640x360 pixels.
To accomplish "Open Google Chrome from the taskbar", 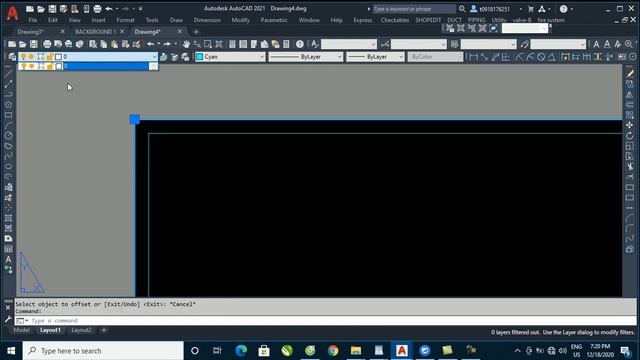I will pos(333,351).
